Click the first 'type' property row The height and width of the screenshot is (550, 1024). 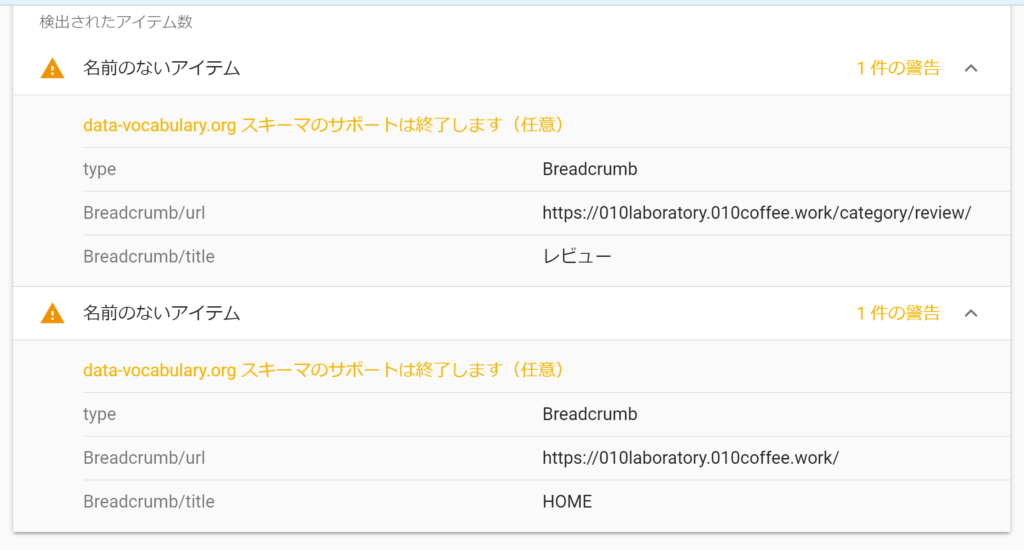(x=100, y=169)
